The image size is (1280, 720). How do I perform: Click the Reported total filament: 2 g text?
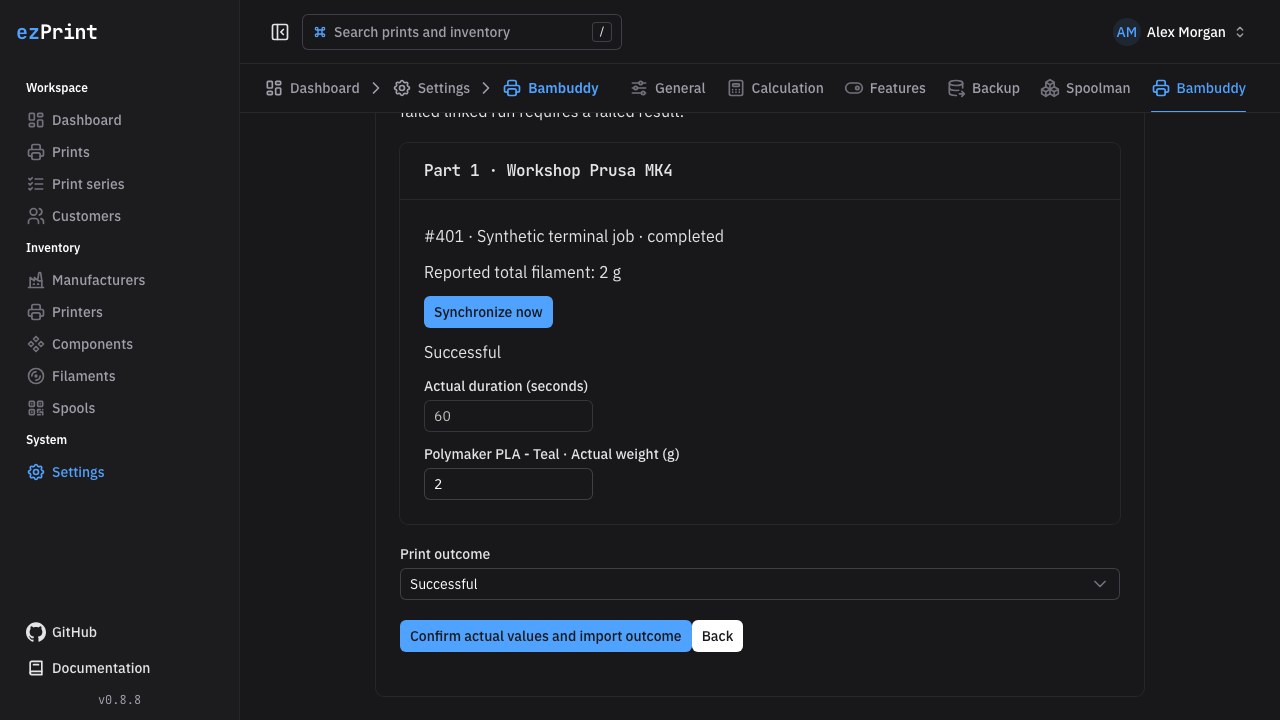522,272
